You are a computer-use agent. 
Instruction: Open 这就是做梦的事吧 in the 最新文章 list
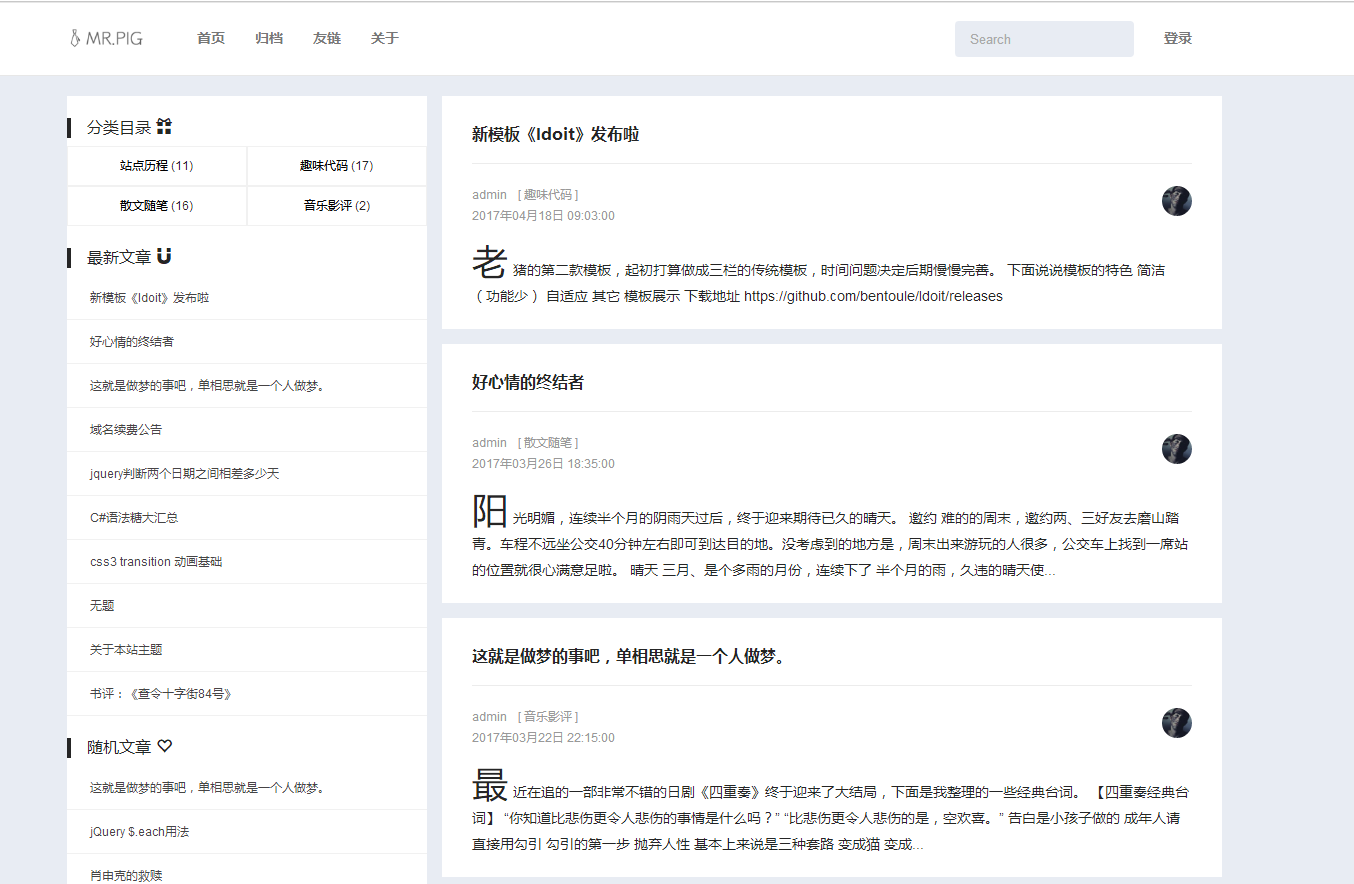click(208, 386)
